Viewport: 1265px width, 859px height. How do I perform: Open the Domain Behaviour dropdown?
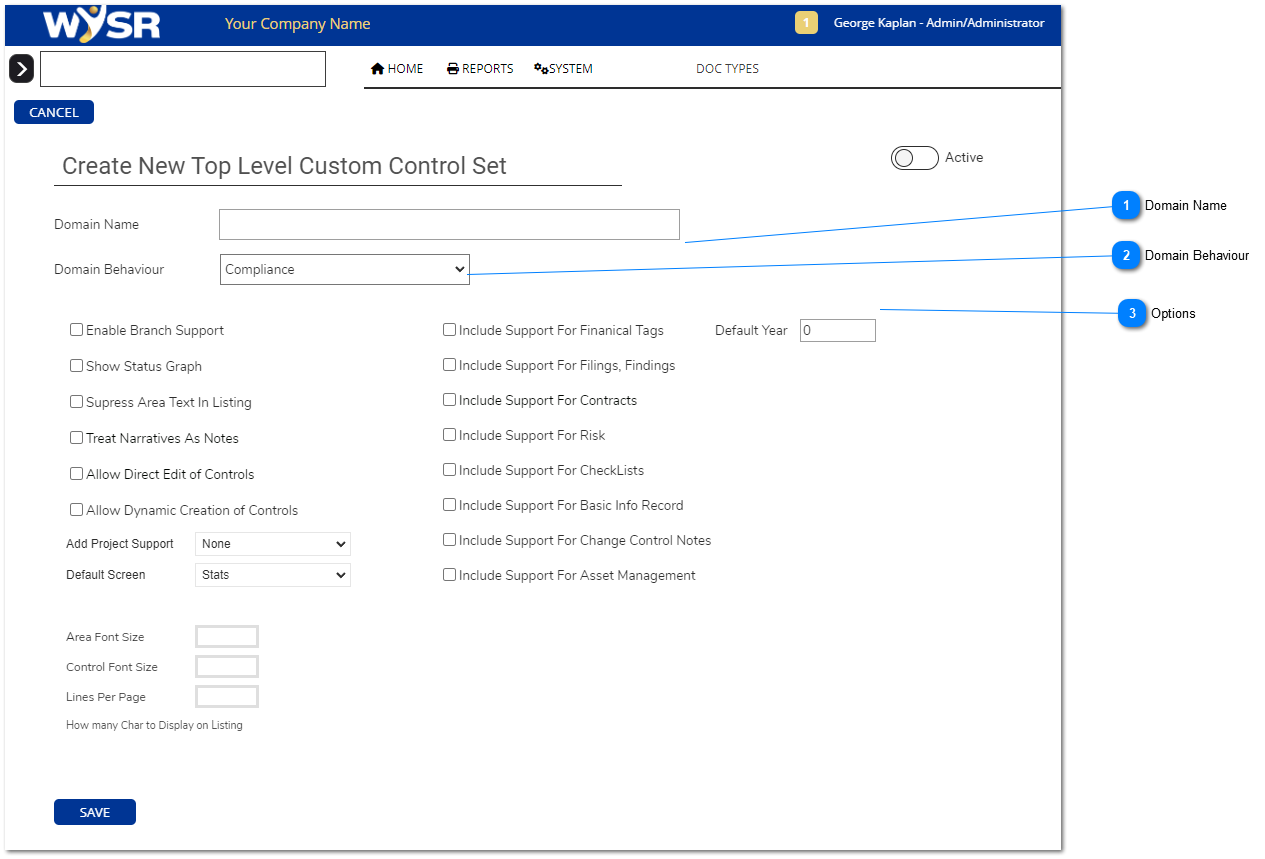(344, 269)
